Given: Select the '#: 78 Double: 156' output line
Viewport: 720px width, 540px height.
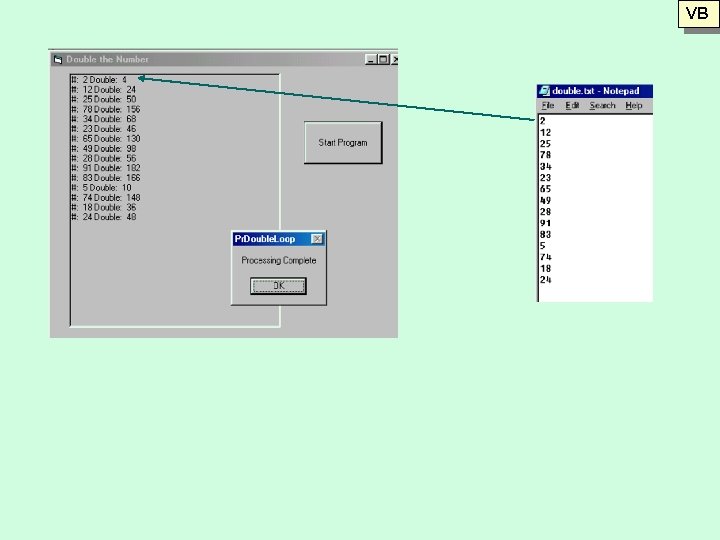Looking at the screenshot, I should pyautogui.click(x=106, y=109).
